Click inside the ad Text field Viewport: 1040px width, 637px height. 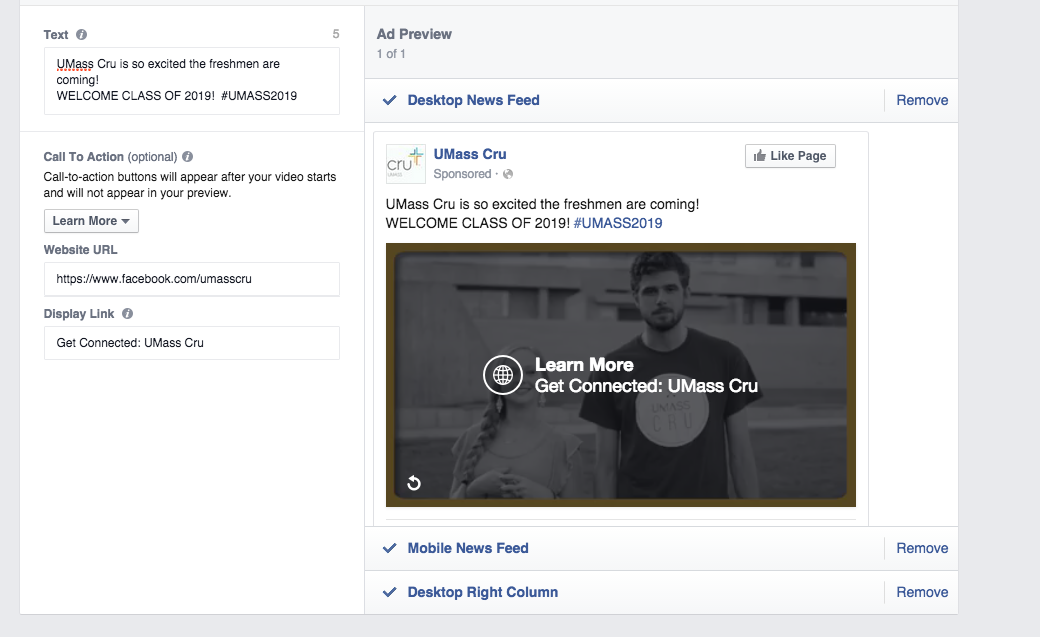tap(192, 80)
